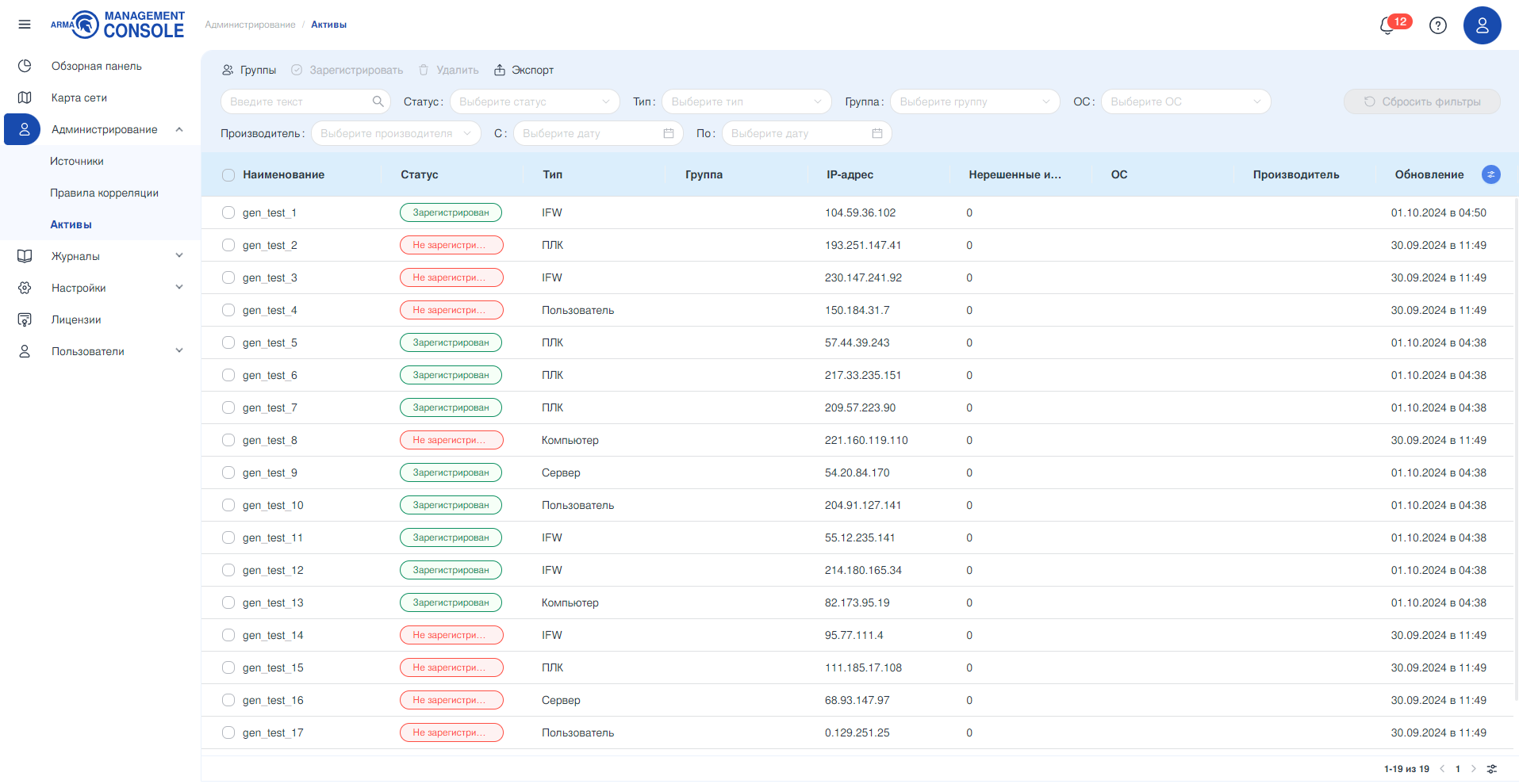Collapse sidebar with the hamburger menu icon
Image resolution: width=1519 pixels, height=784 pixels.
25,25
